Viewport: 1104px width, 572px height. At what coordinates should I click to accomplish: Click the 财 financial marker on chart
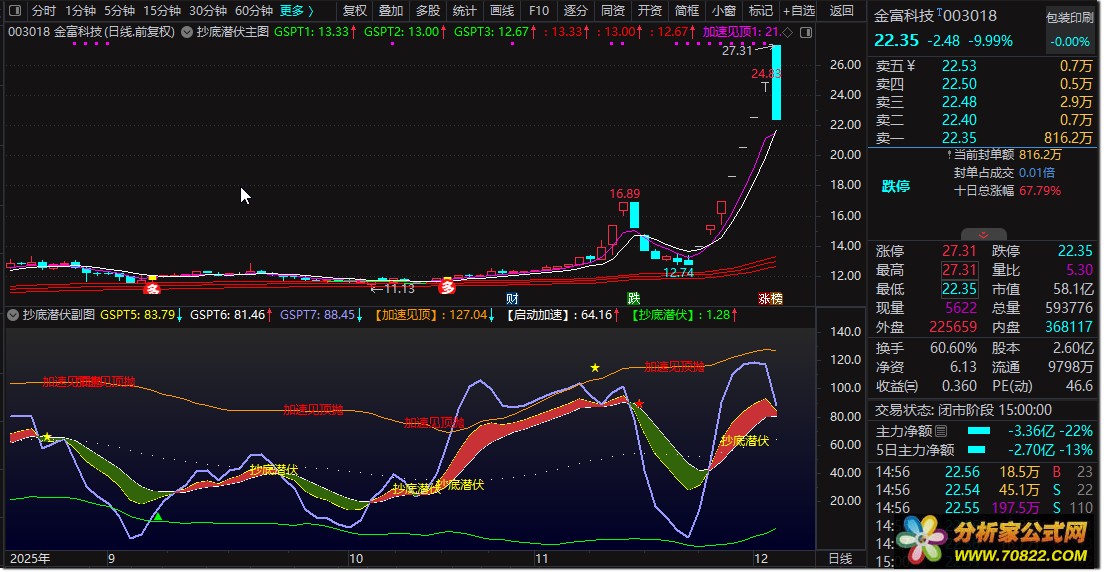pyautogui.click(x=512, y=298)
